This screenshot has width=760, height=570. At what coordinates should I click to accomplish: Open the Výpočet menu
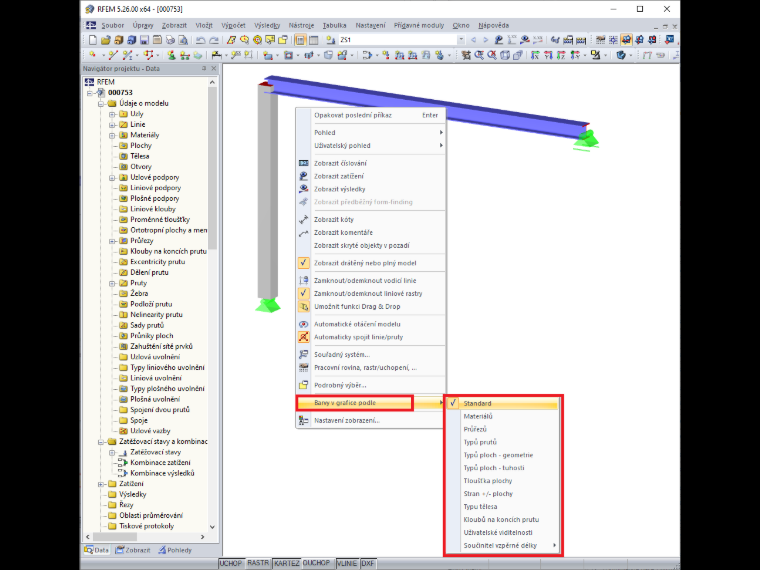click(233, 25)
